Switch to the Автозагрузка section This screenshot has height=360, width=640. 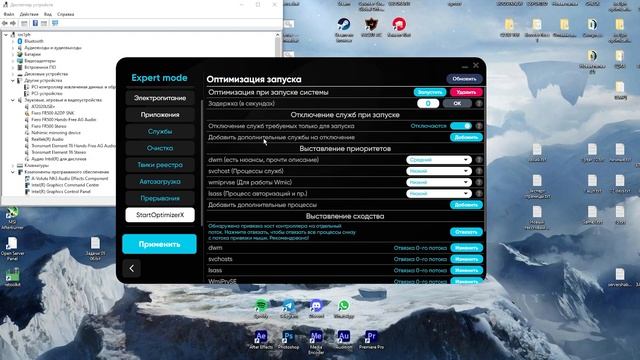pos(160,182)
